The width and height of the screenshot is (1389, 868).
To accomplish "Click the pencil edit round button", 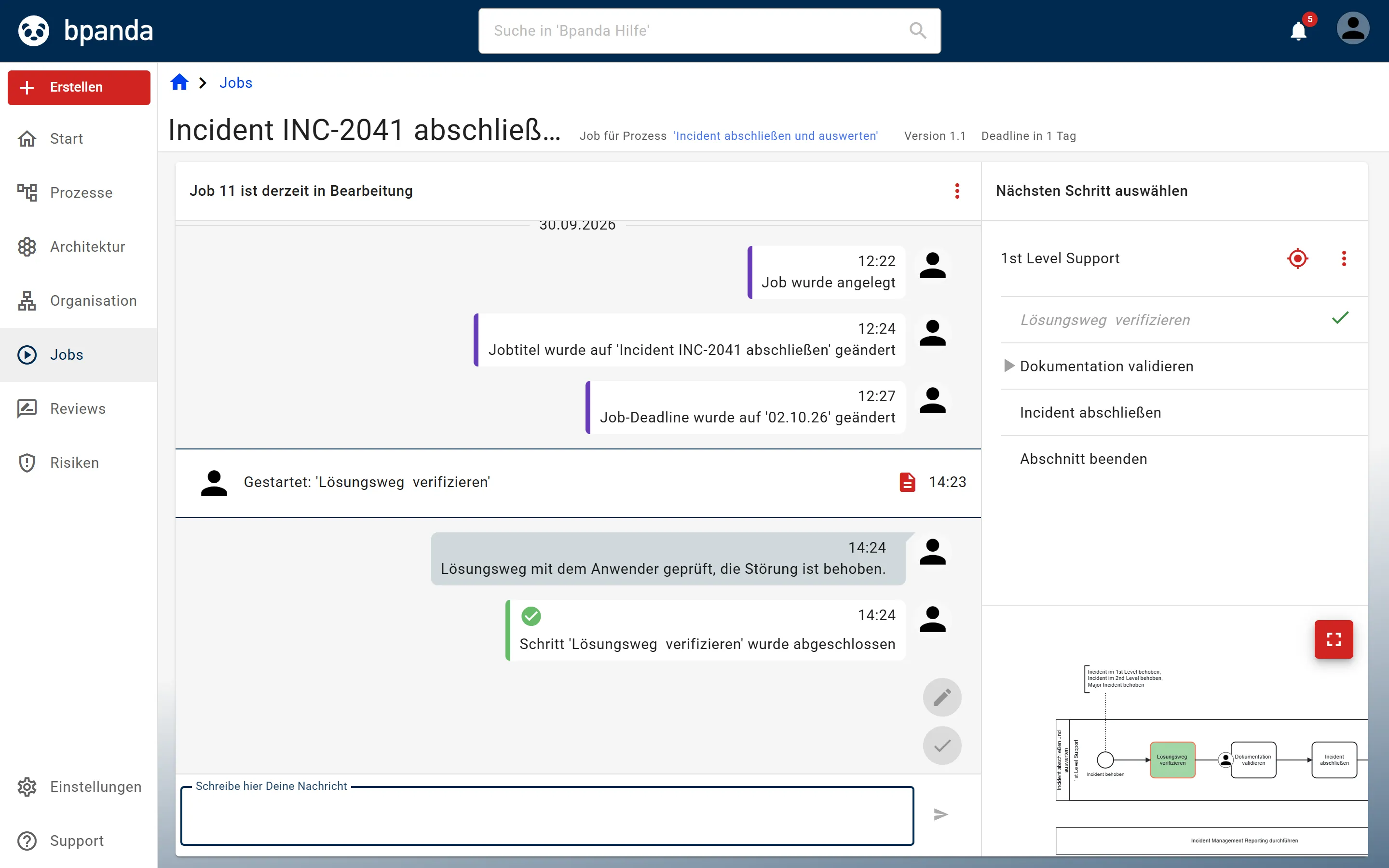I will (x=942, y=697).
